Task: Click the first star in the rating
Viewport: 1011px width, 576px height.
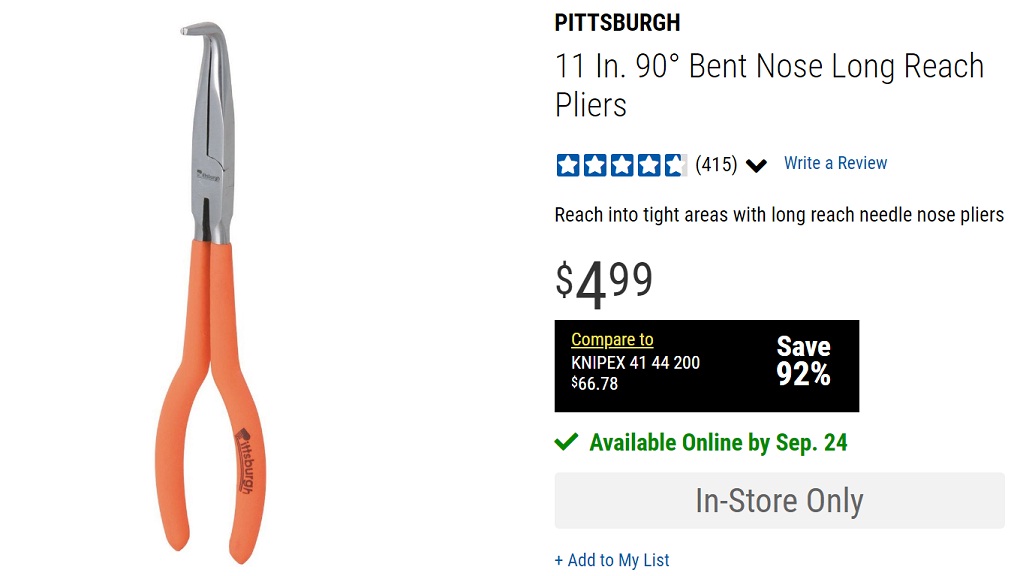Action: coord(568,164)
